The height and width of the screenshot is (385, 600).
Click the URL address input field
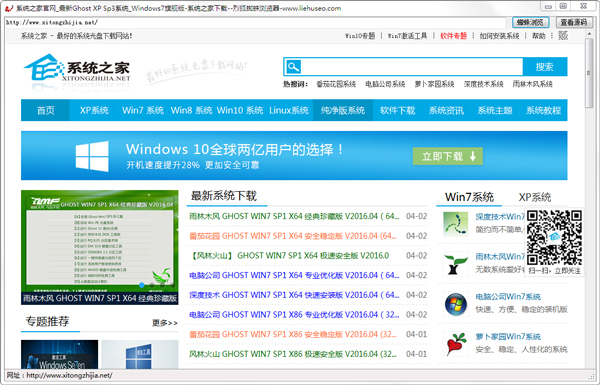point(256,22)
